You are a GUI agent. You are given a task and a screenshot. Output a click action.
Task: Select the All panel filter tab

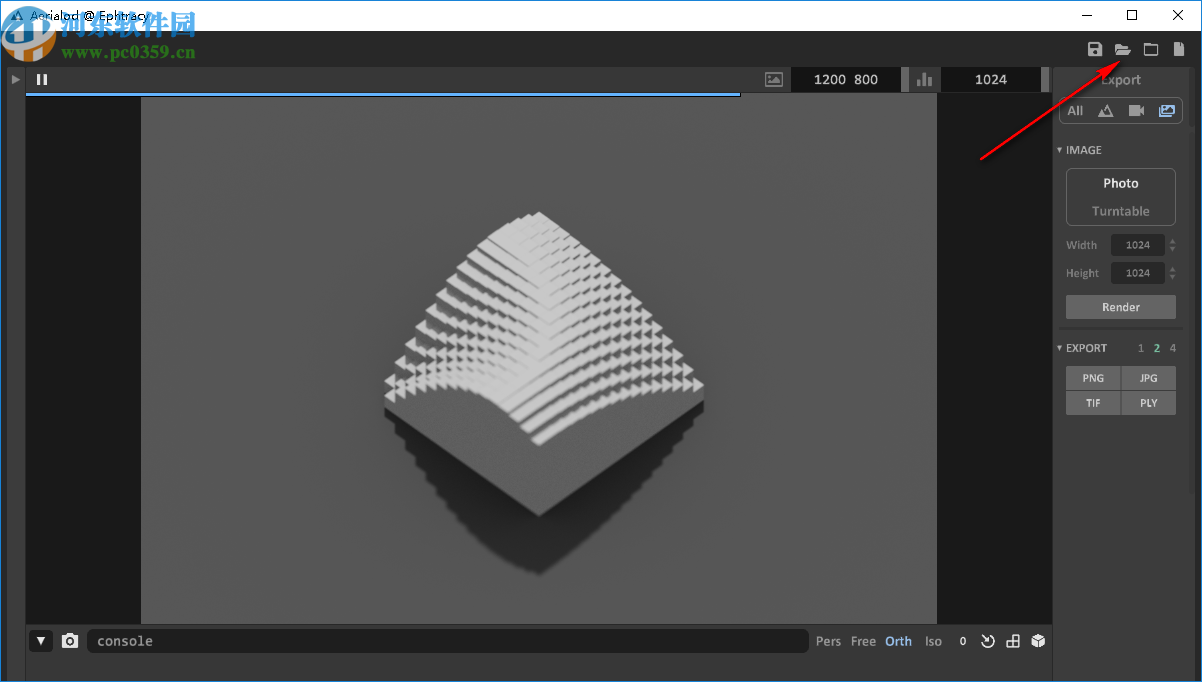[x=1075, y=111]
